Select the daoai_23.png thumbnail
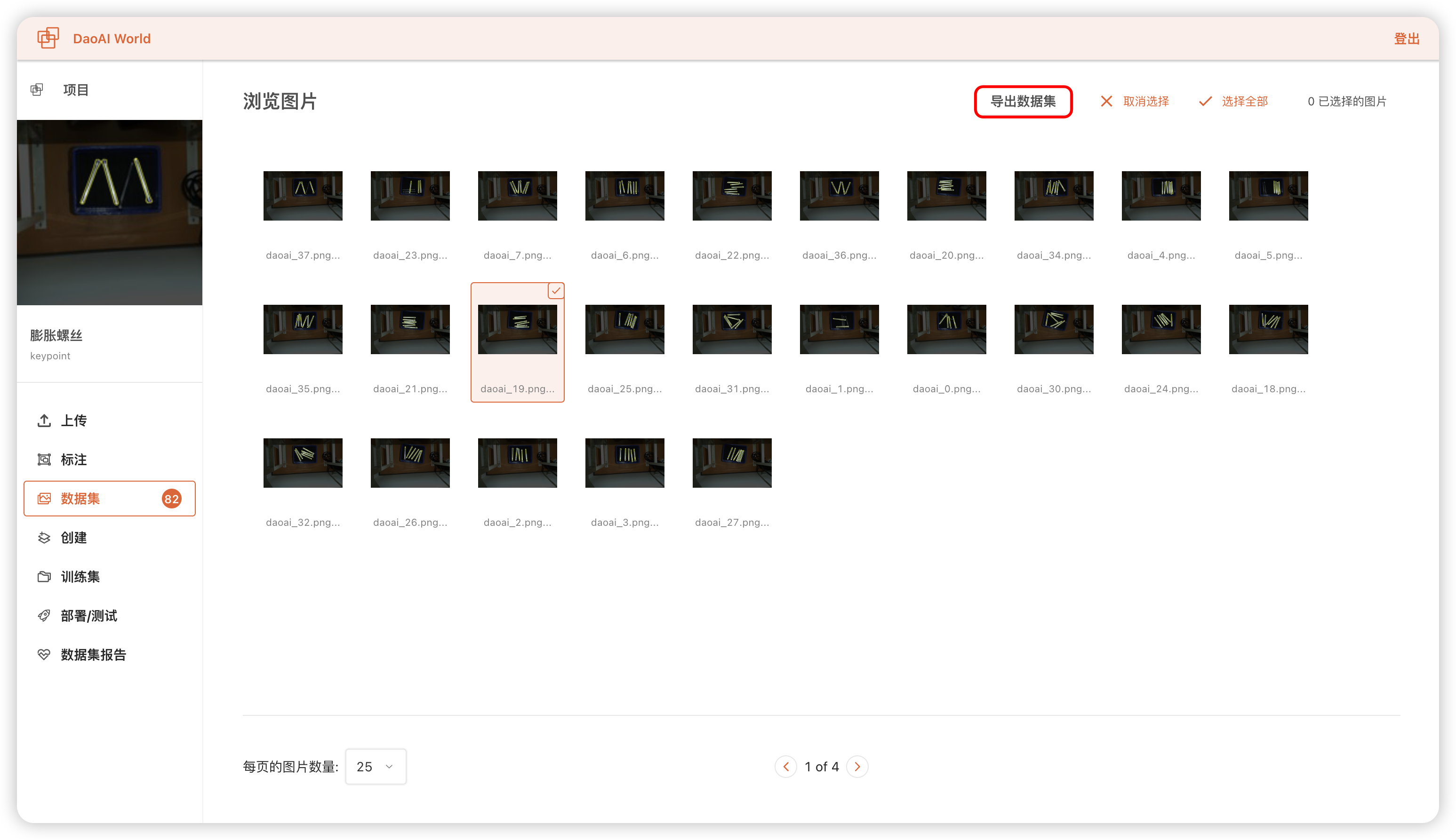1456x840 pixels. 410,196
